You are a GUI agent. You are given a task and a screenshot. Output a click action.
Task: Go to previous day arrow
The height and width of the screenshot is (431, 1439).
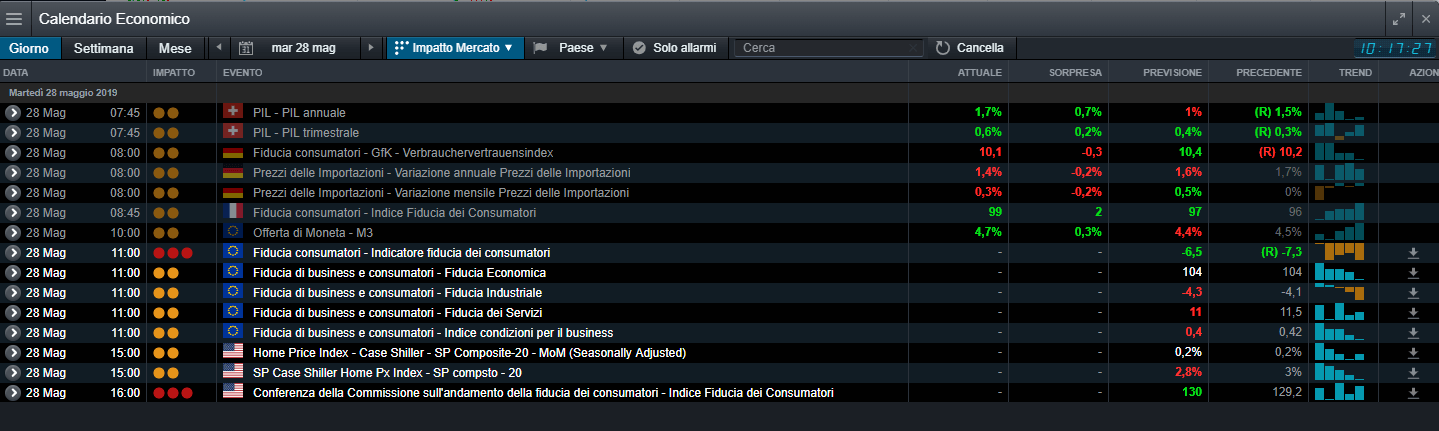click(219, 47)
